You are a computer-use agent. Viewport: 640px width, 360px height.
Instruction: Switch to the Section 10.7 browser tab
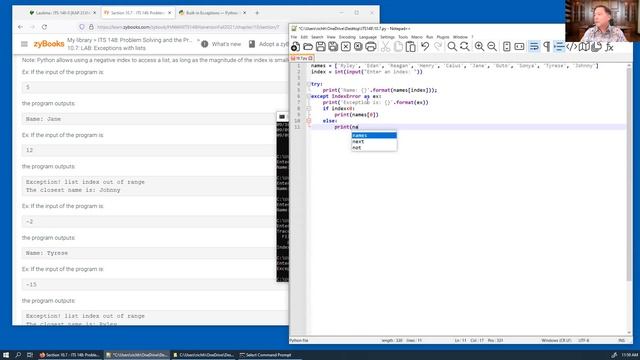pos(137,13)
